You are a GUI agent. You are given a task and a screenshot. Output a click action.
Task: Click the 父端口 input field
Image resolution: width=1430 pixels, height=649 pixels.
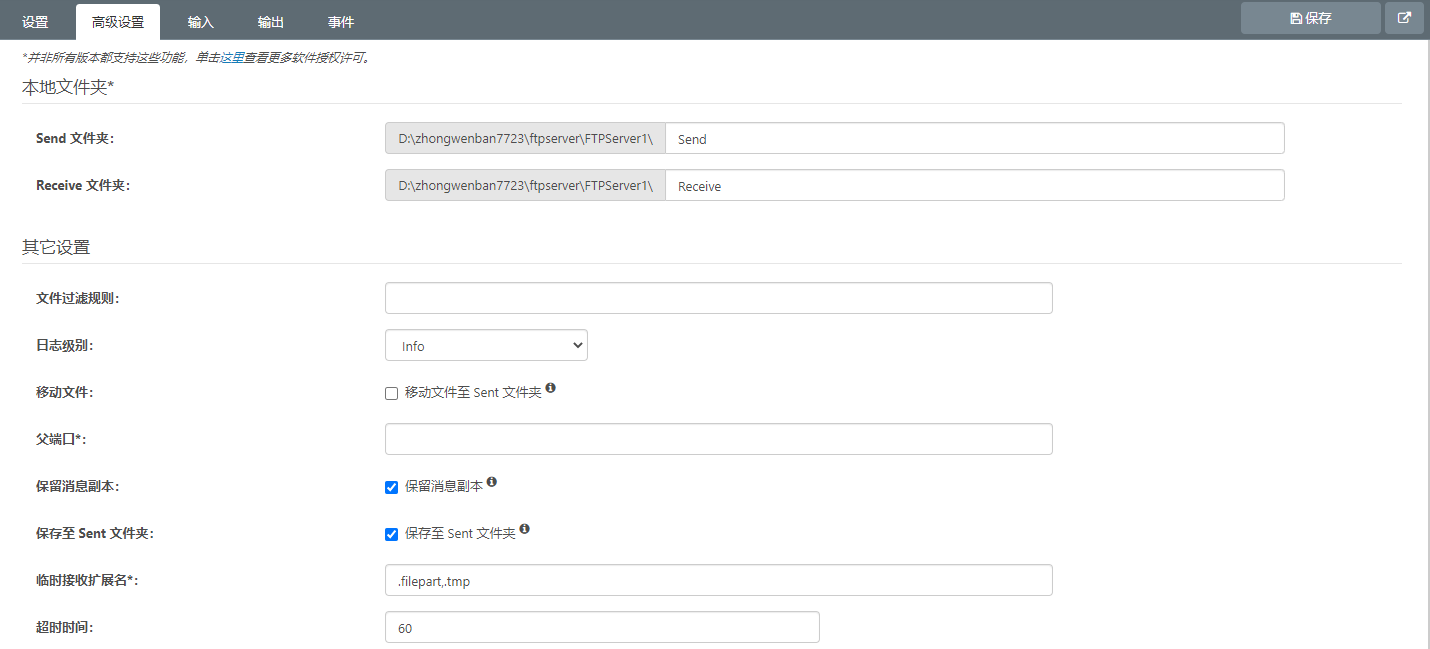coord(718,439)
